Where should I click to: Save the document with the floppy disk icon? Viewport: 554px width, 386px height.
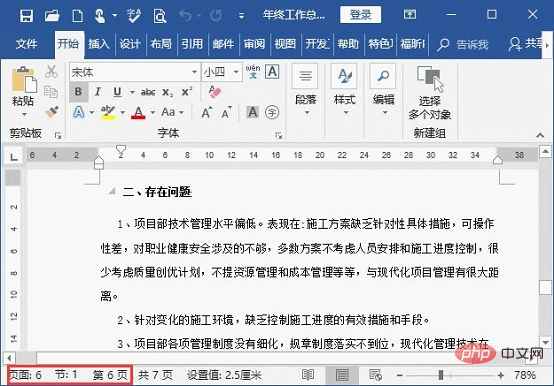26,16
